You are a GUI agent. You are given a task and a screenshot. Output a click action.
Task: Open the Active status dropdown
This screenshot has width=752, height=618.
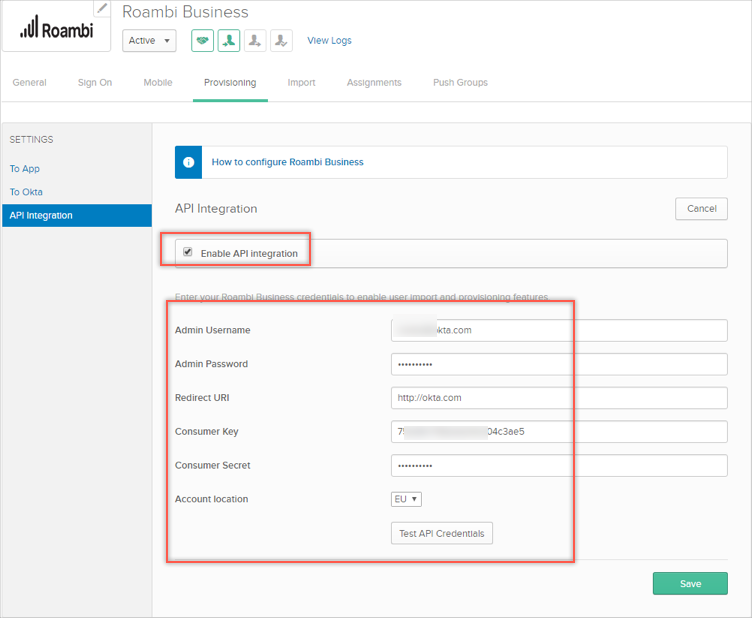point(149,41)
